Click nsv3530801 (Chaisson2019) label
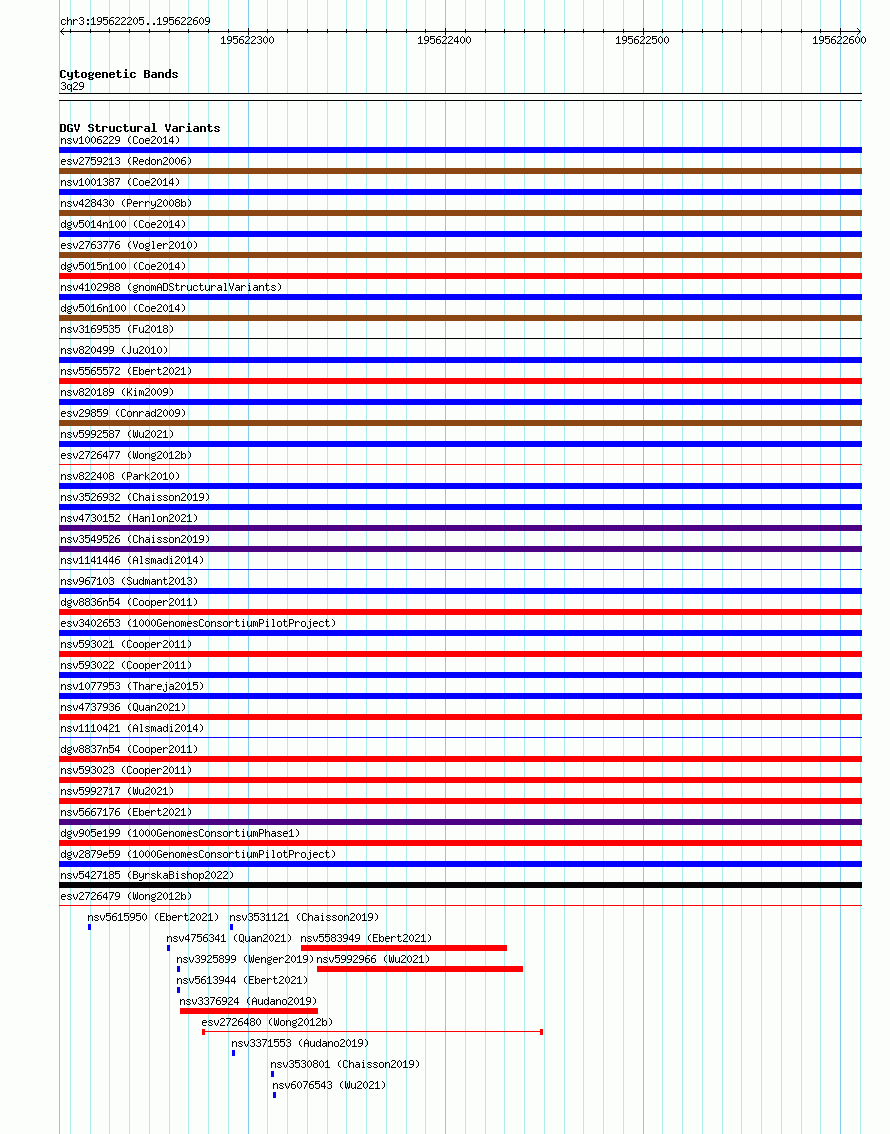Screen dimensions: 890x1134 point(346,1063)
